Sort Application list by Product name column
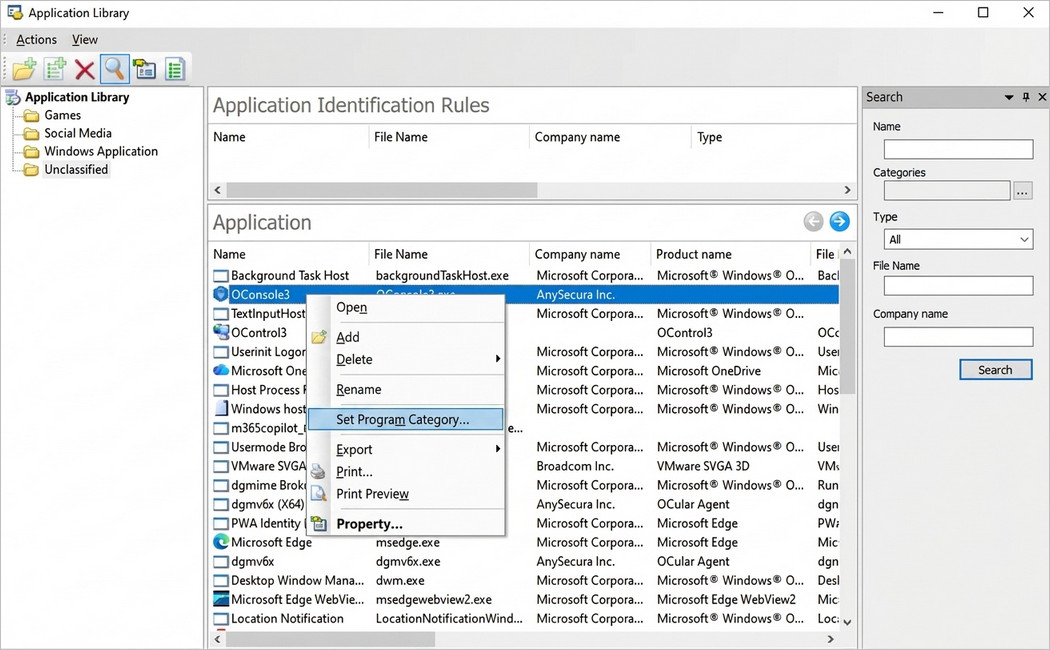 731,254
